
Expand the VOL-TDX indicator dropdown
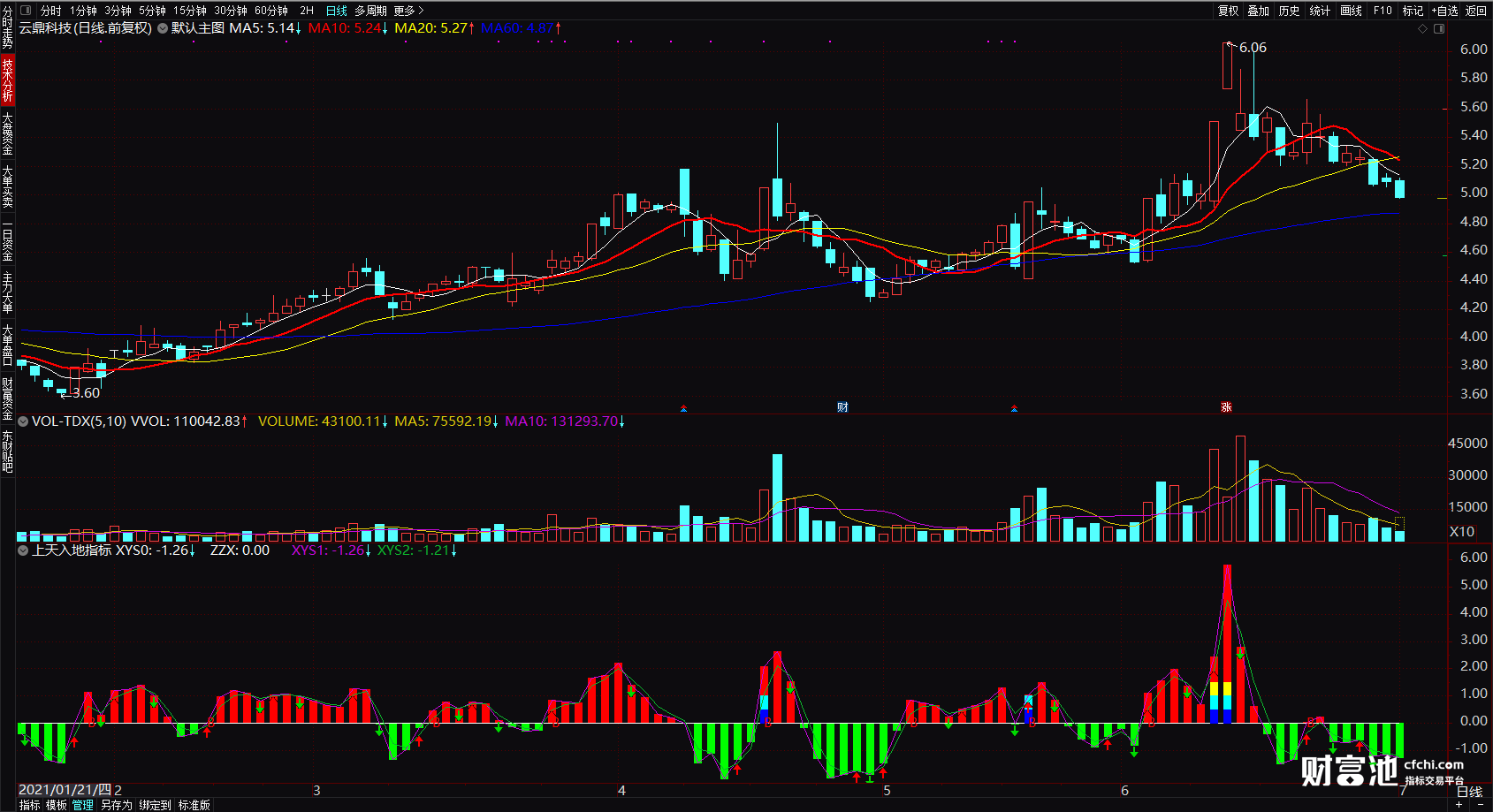(23, 421)
